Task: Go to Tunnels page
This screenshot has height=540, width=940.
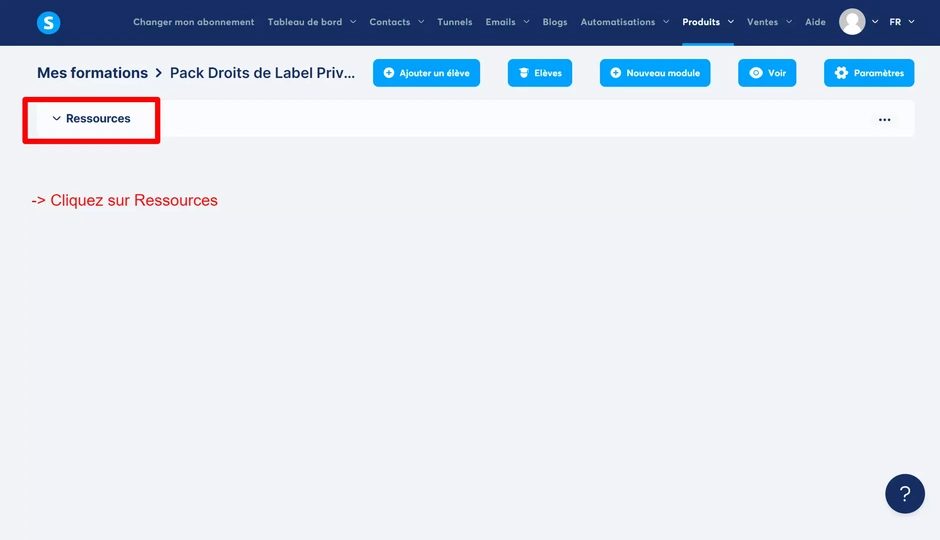Action: pos(454,22)
